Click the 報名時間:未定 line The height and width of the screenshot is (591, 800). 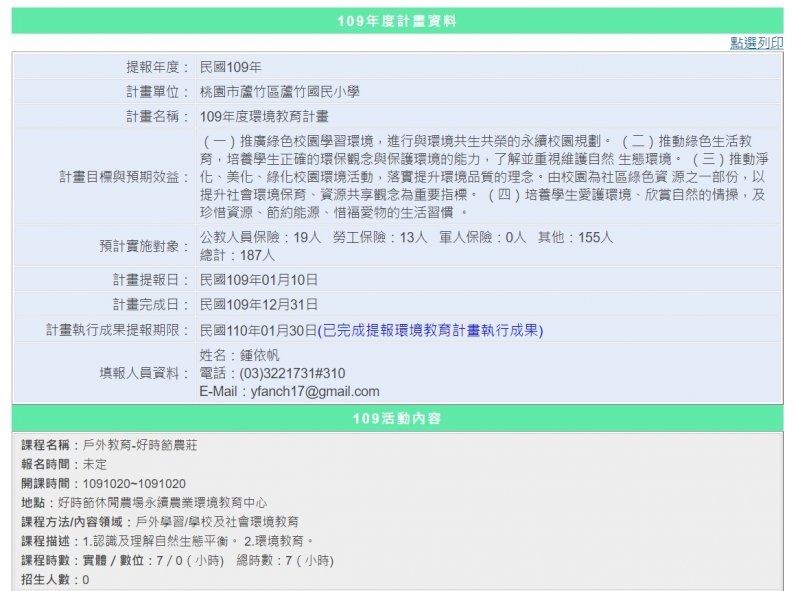[x=64, y=464]
